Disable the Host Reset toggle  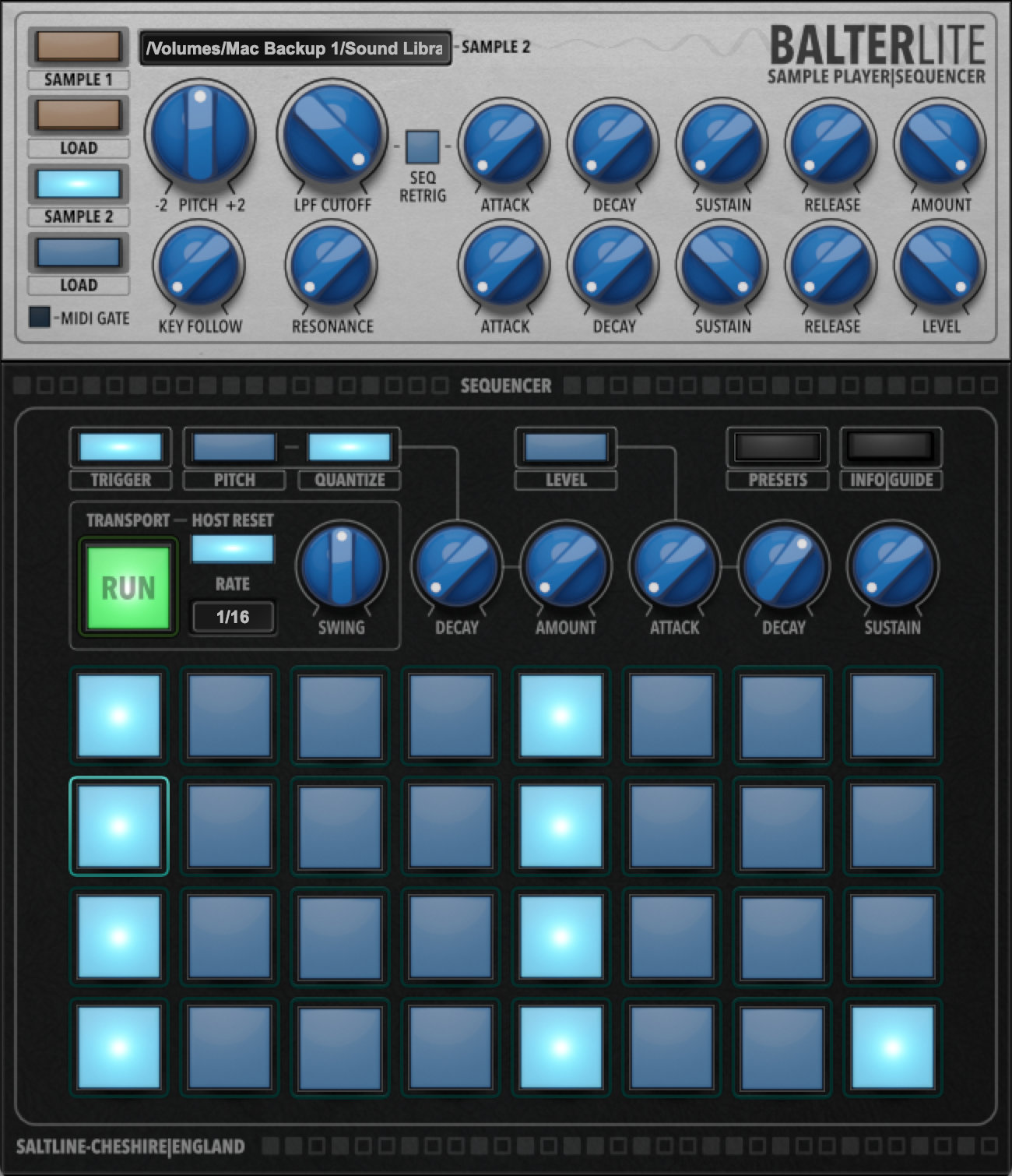232,548
